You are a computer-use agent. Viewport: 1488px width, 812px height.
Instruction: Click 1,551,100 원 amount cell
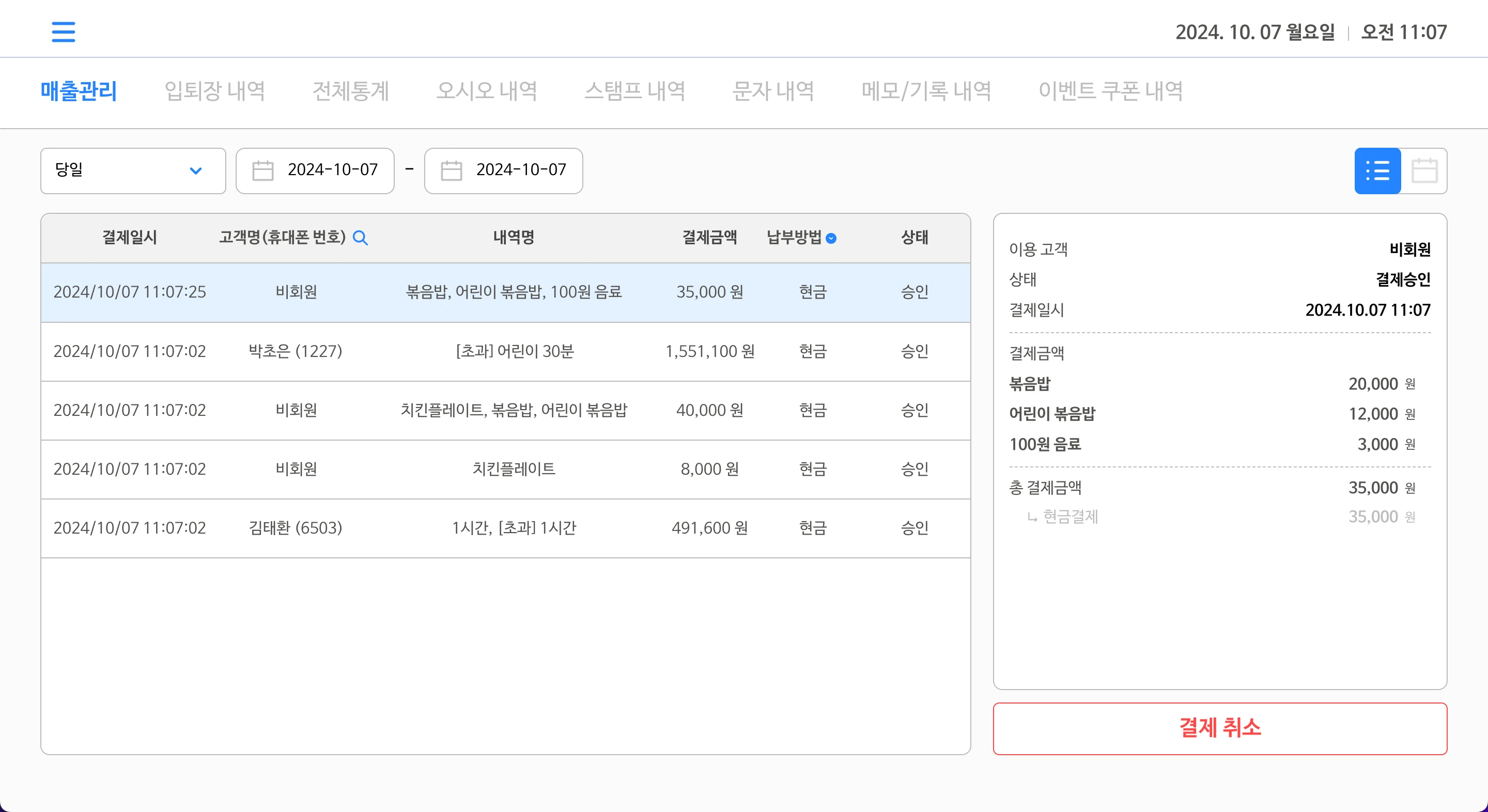pos(709,351)
